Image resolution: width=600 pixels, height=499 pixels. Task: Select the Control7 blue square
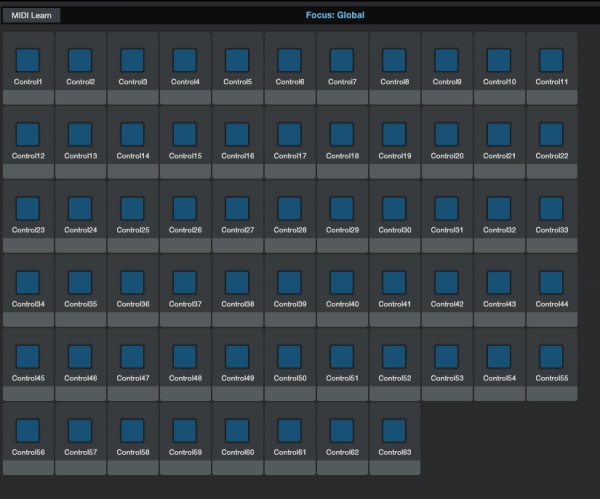[342, 60]
